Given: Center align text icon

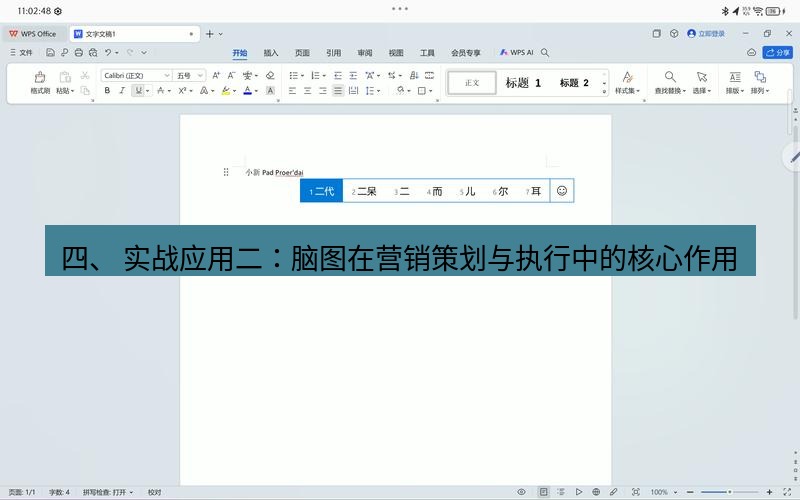Looking at the screenshot, I should pyautogui.click(x=308, y=91).
